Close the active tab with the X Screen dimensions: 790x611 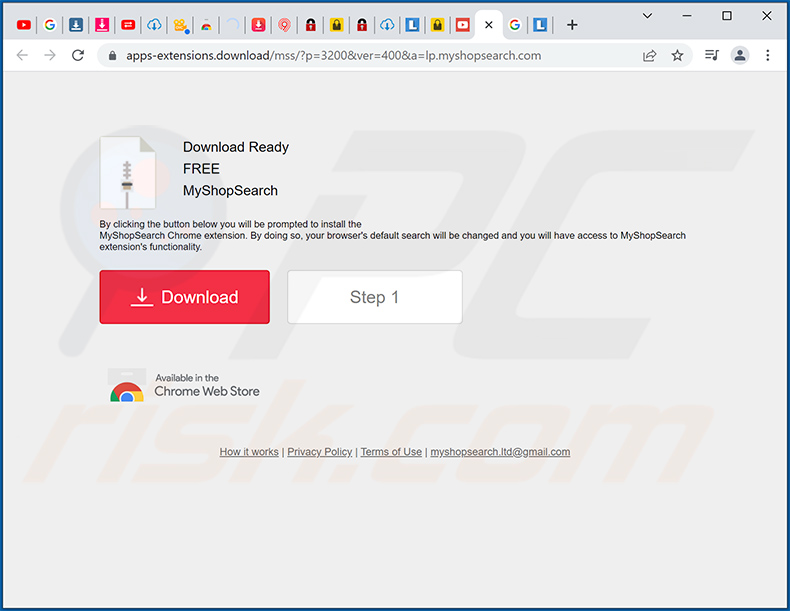pos(488,25)
